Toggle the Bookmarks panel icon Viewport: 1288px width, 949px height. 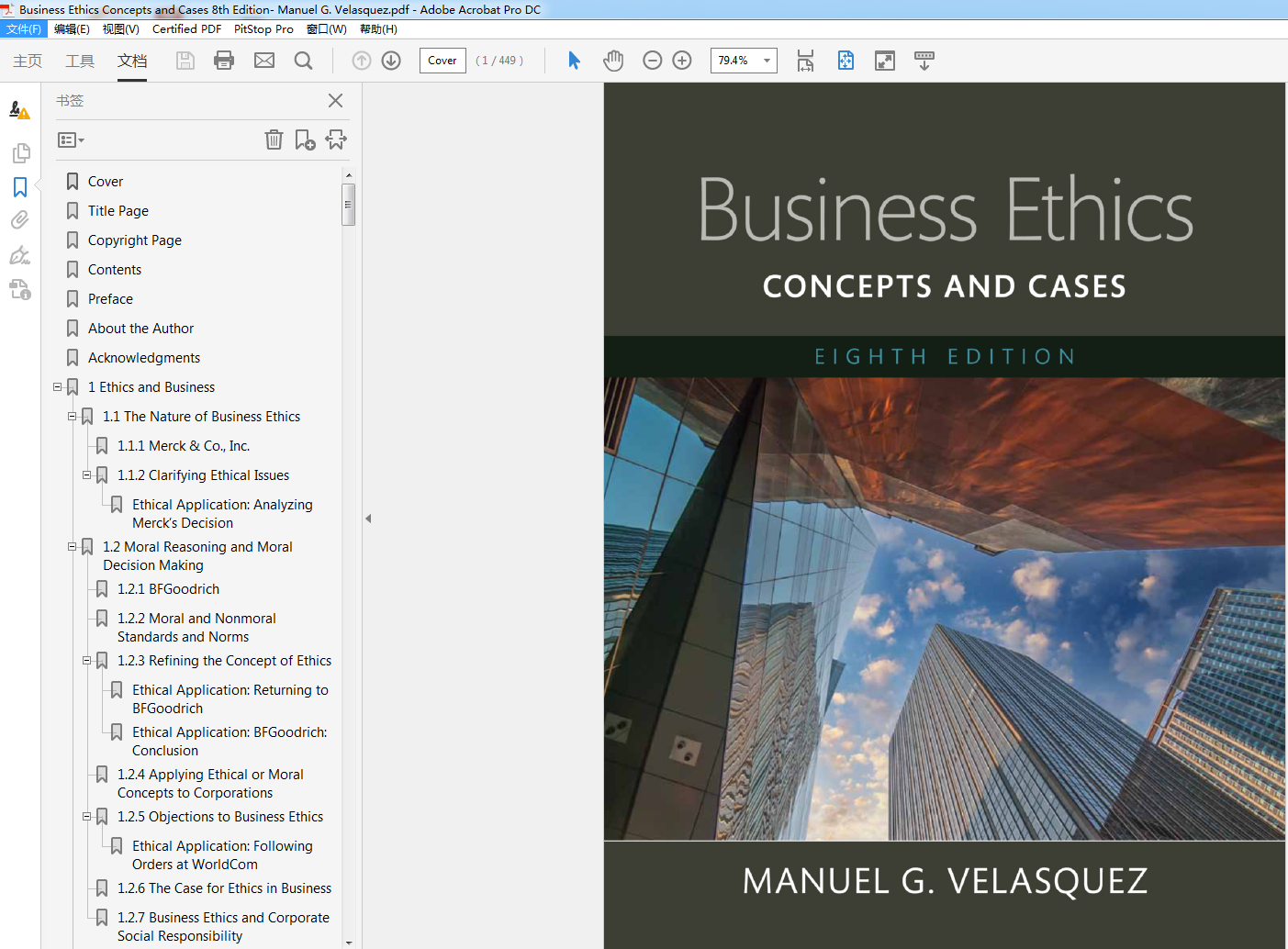(x=20, y=187)
